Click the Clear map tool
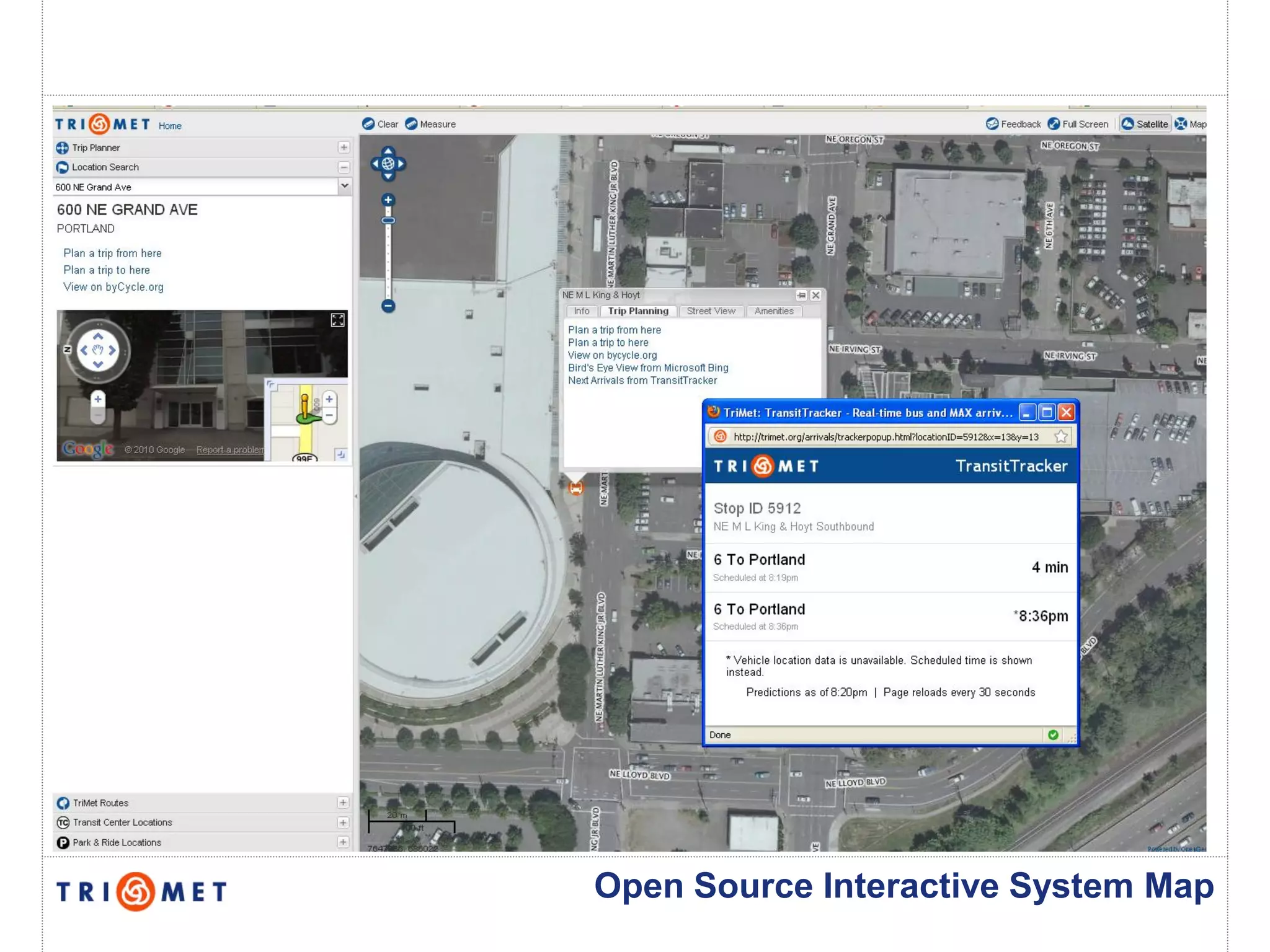Image resolution: width=1270 pixels, height=952 pixels. coord(380,124)
